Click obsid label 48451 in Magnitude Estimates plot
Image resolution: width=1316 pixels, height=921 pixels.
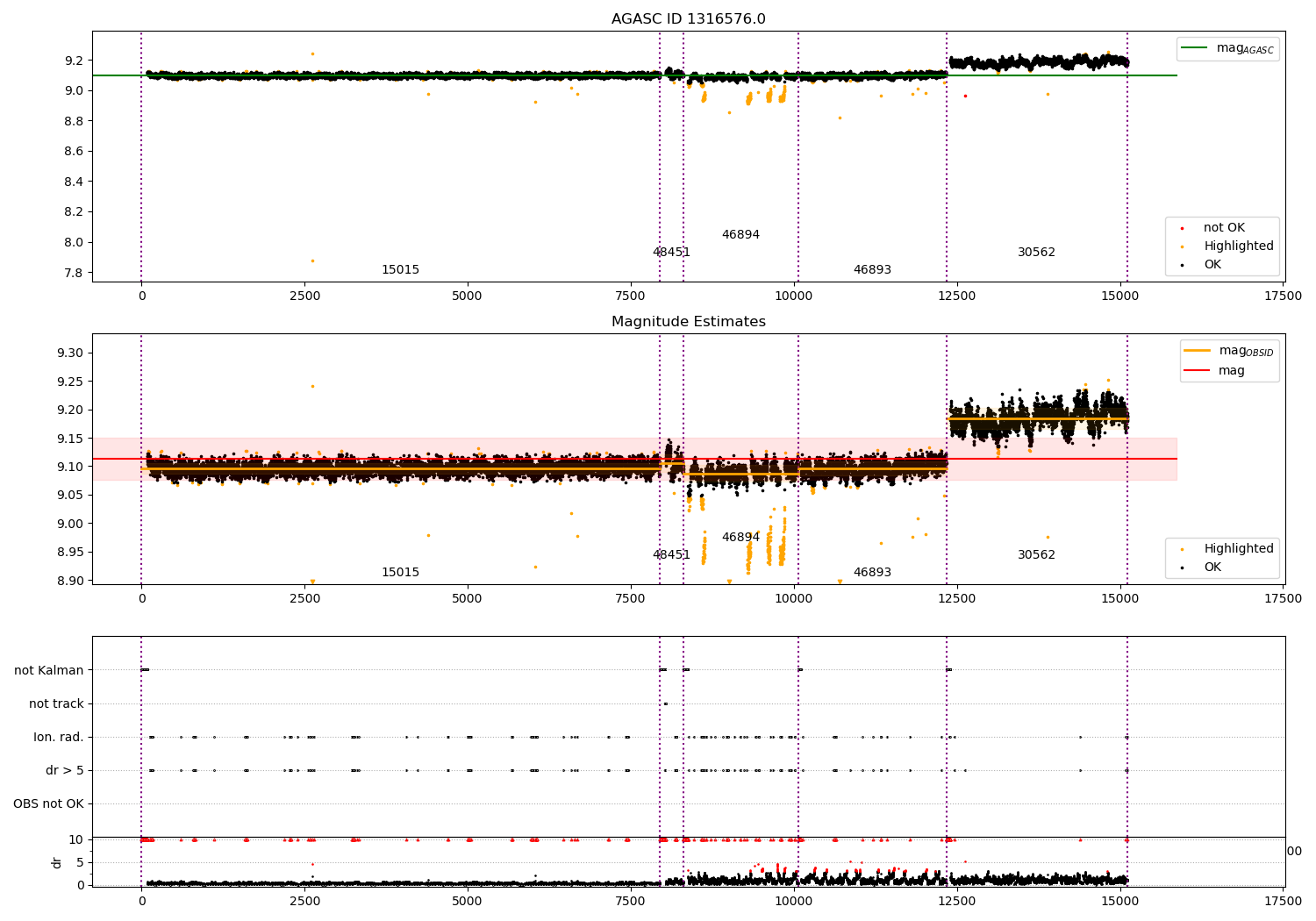click(671, 555)
